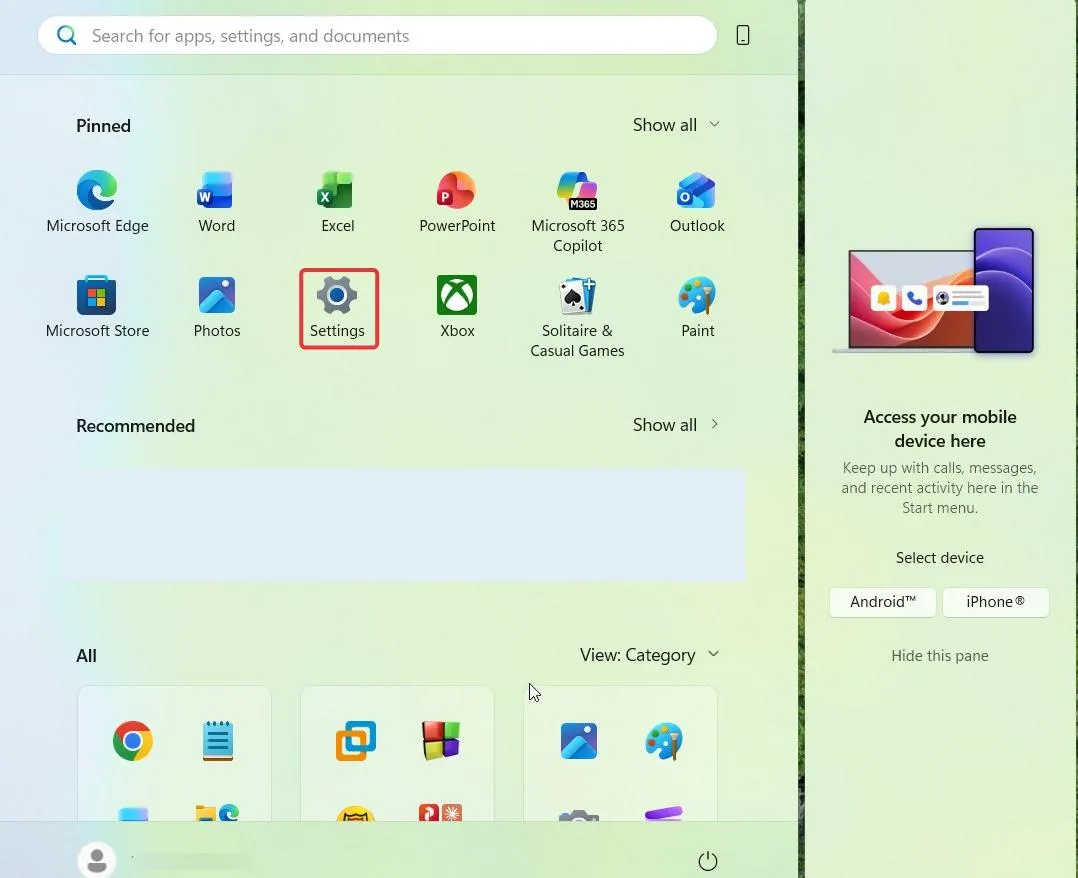Image resolution: width=1078 pixels, height=878 pixels.
Task: Expand Pinned with Show all
Action: pyautogui.click(x=676, y=124)
